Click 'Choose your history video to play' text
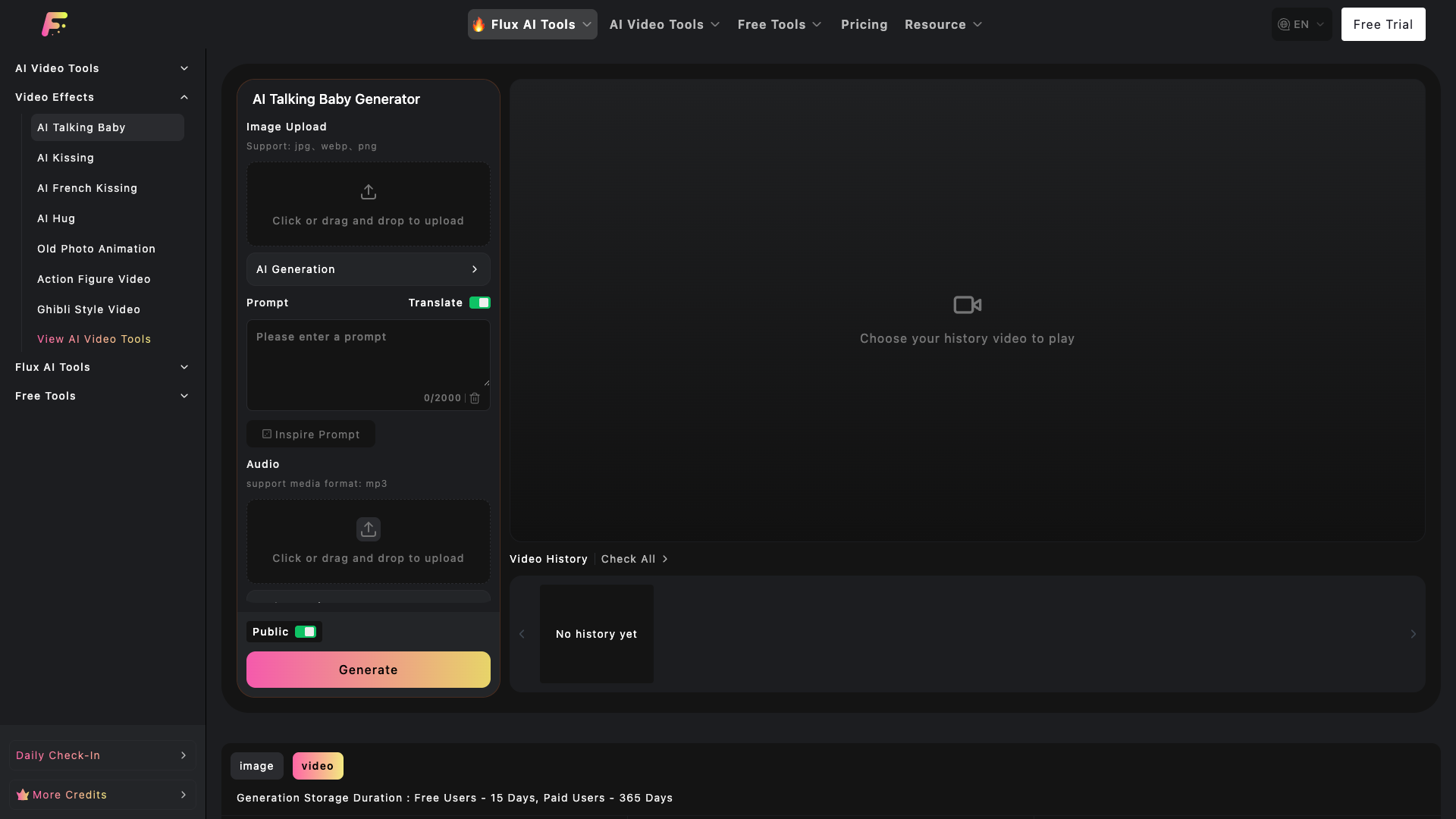 [968, 338]
